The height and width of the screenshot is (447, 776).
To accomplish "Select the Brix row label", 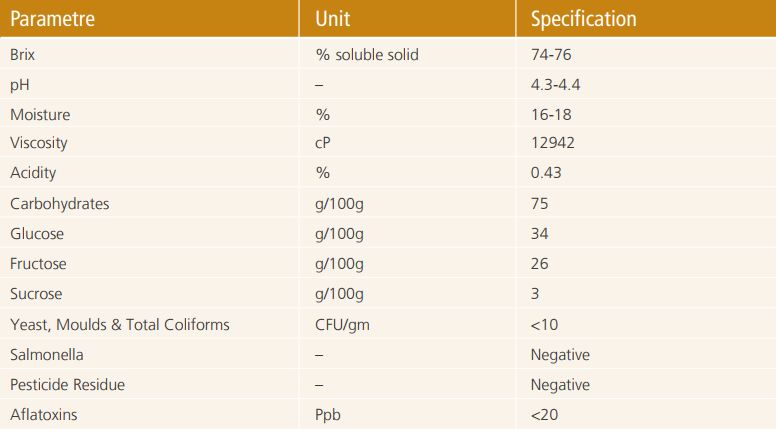I will (x=22, y=54).
